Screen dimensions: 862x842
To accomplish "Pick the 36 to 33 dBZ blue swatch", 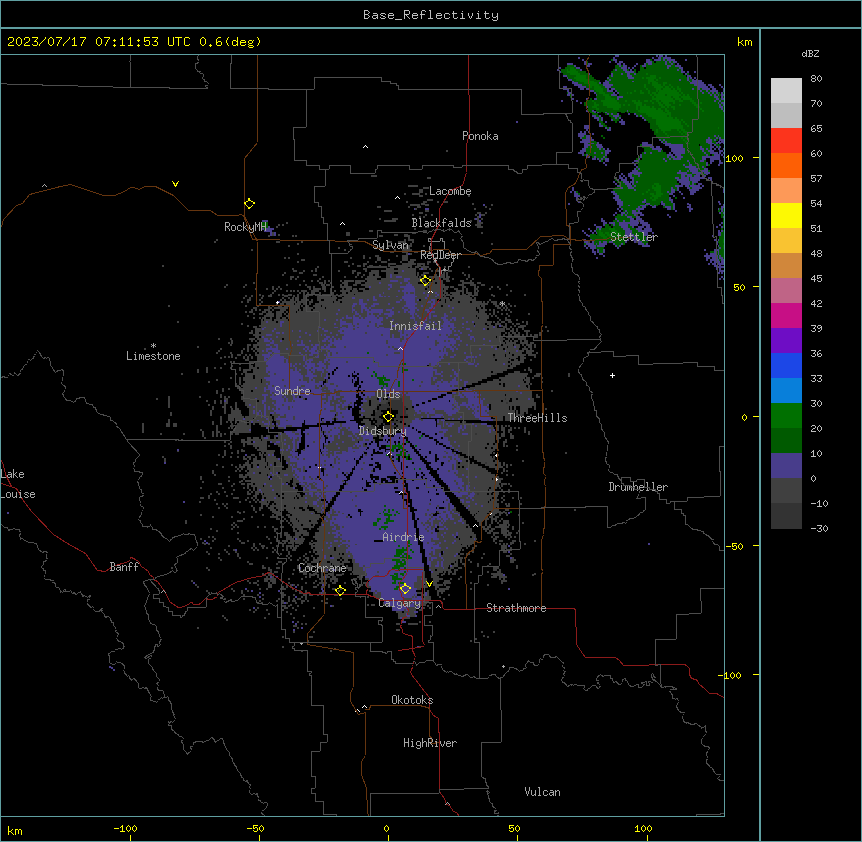I will (x=786, y=365).
